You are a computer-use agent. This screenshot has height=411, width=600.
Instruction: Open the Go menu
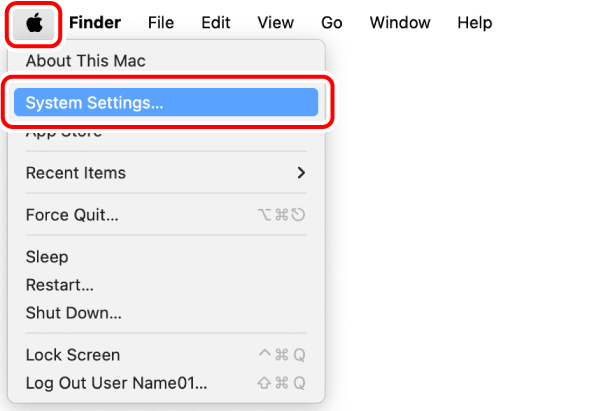(x=331, y=23)
